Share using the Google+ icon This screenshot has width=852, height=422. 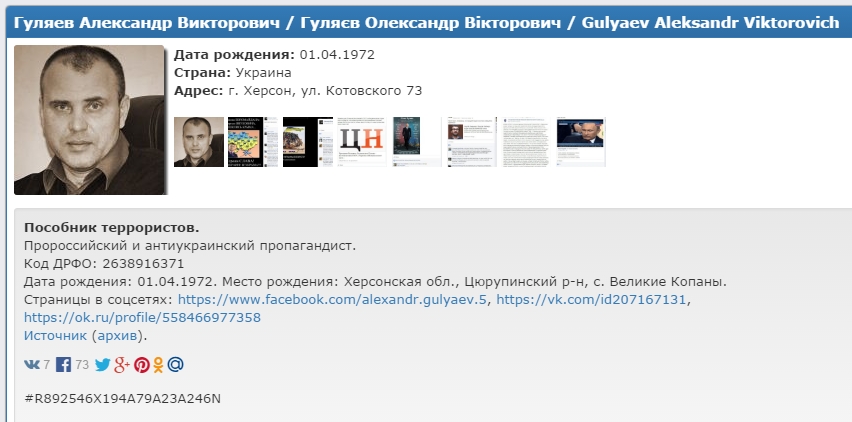122,365
